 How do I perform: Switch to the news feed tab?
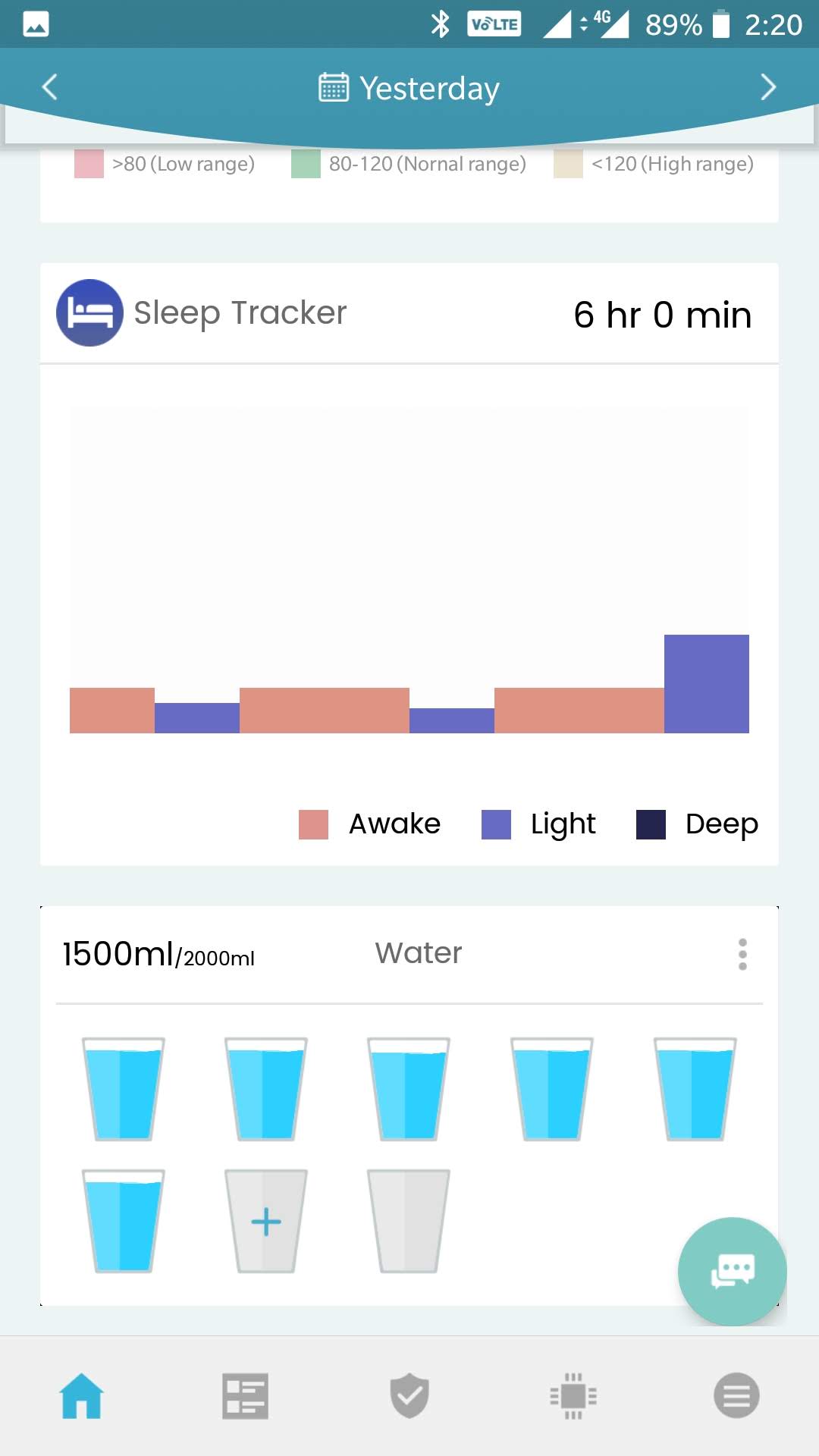tap(245, 1395)
